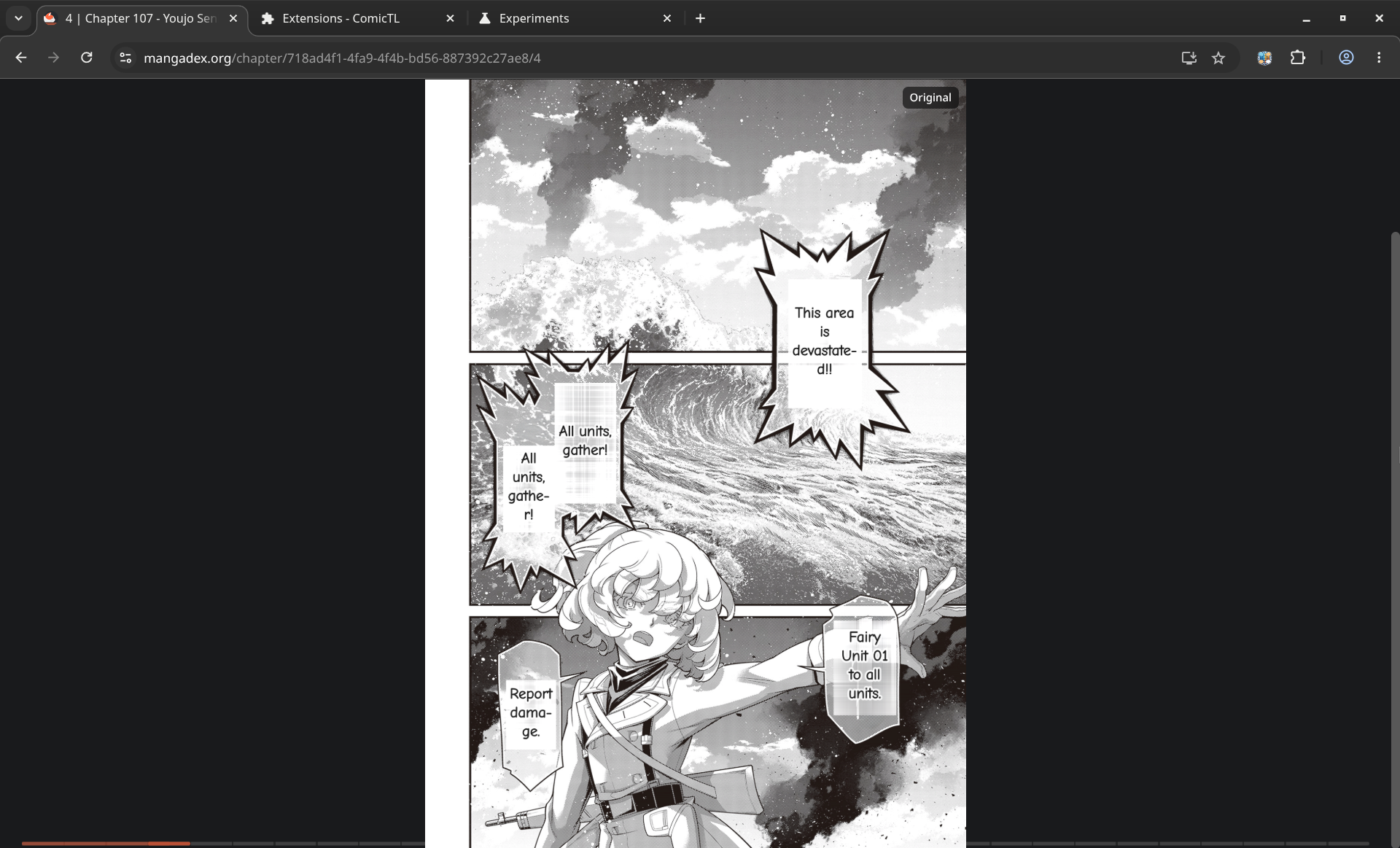Open a new tab with plus button
This screenshot has width=1400, height=848.
[x=700, y=18]
